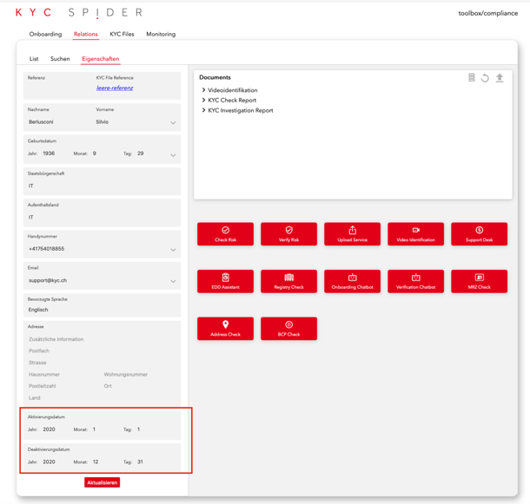Edit Deaktivierungsdatum year field
The width and height of the screenshot is (530, 504).
click(49, 462)
